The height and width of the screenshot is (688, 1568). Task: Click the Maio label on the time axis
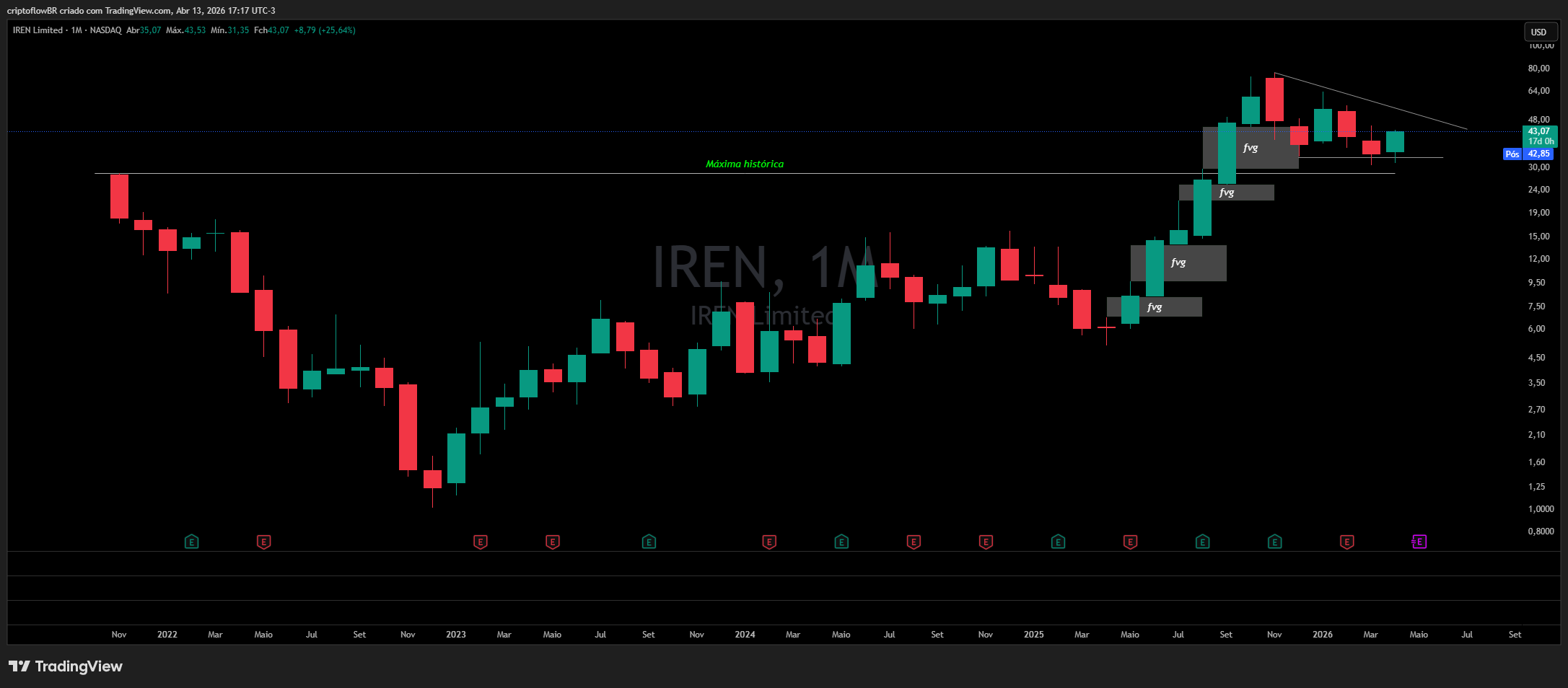[x=1418, y=634]
